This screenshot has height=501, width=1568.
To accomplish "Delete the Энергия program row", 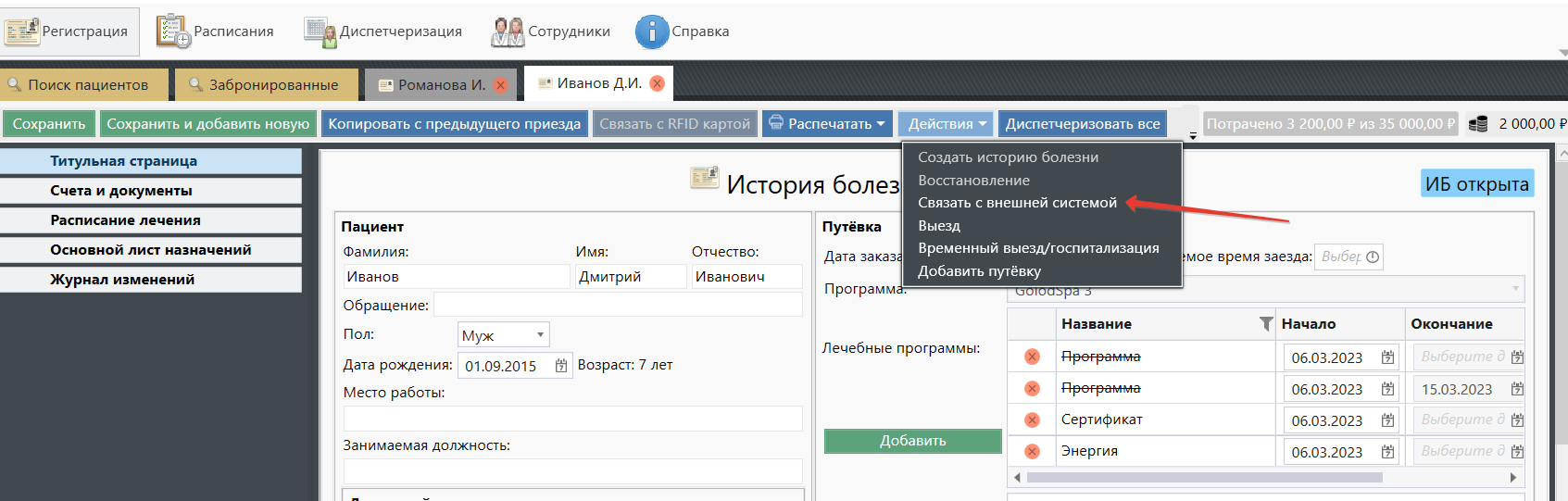I will [1032, 452].
